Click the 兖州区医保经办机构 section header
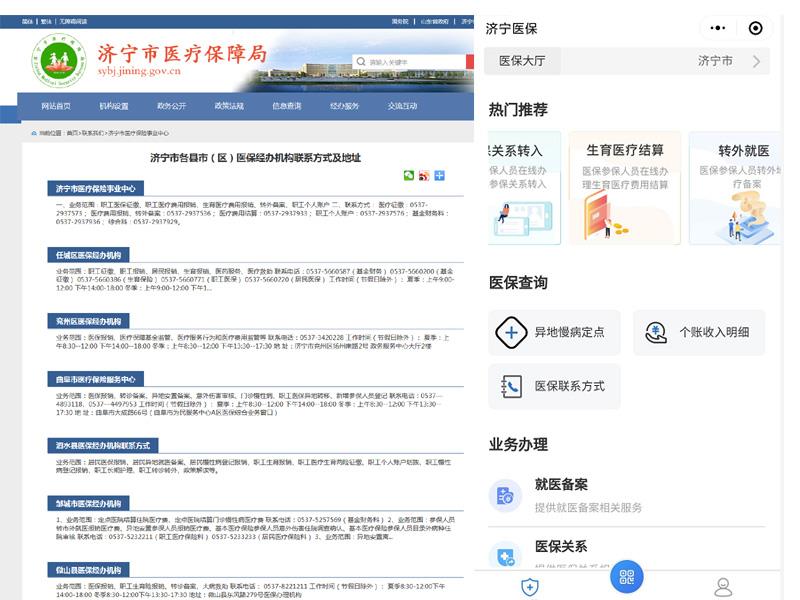Screen dimensions: 800x600 [88, 321]
